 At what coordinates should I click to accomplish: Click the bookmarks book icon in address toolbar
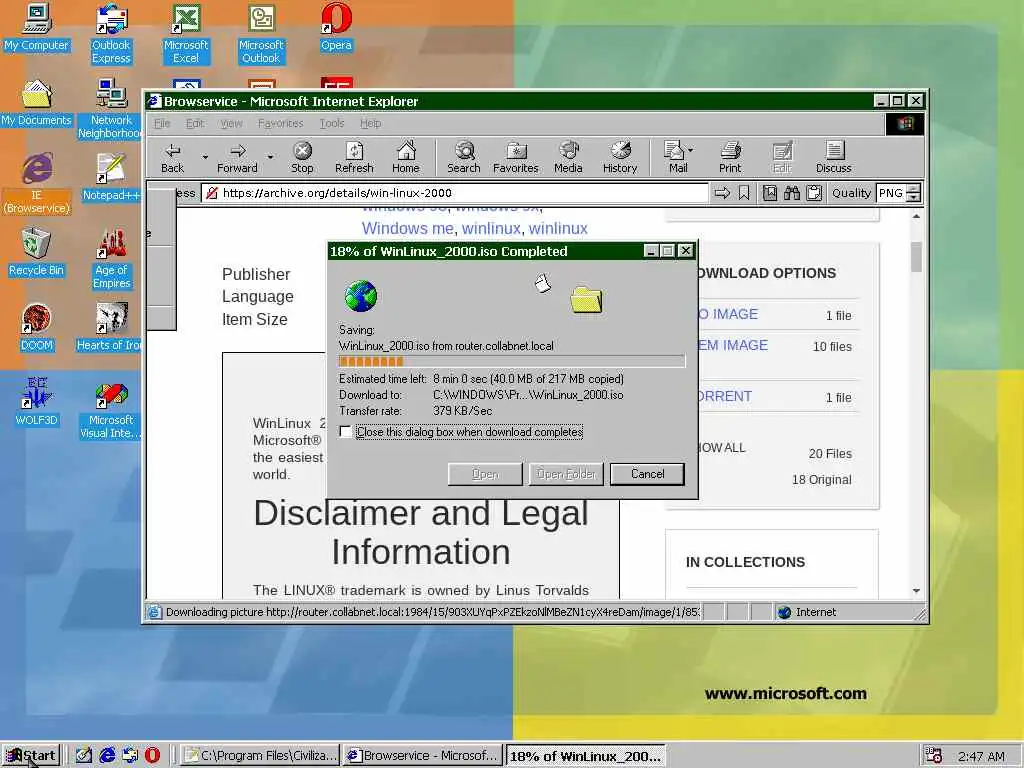coord(770,193)
